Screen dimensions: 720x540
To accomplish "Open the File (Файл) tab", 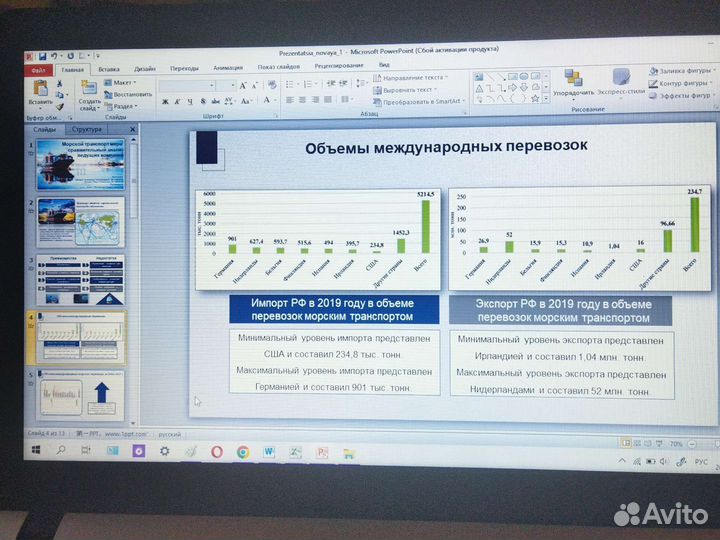I will point(39,70).
